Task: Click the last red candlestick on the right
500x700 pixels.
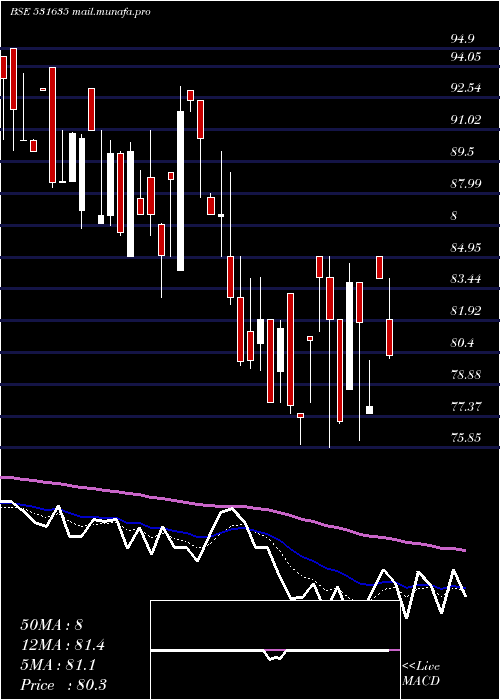Action: pyautogui.click(x=389, y=338)
